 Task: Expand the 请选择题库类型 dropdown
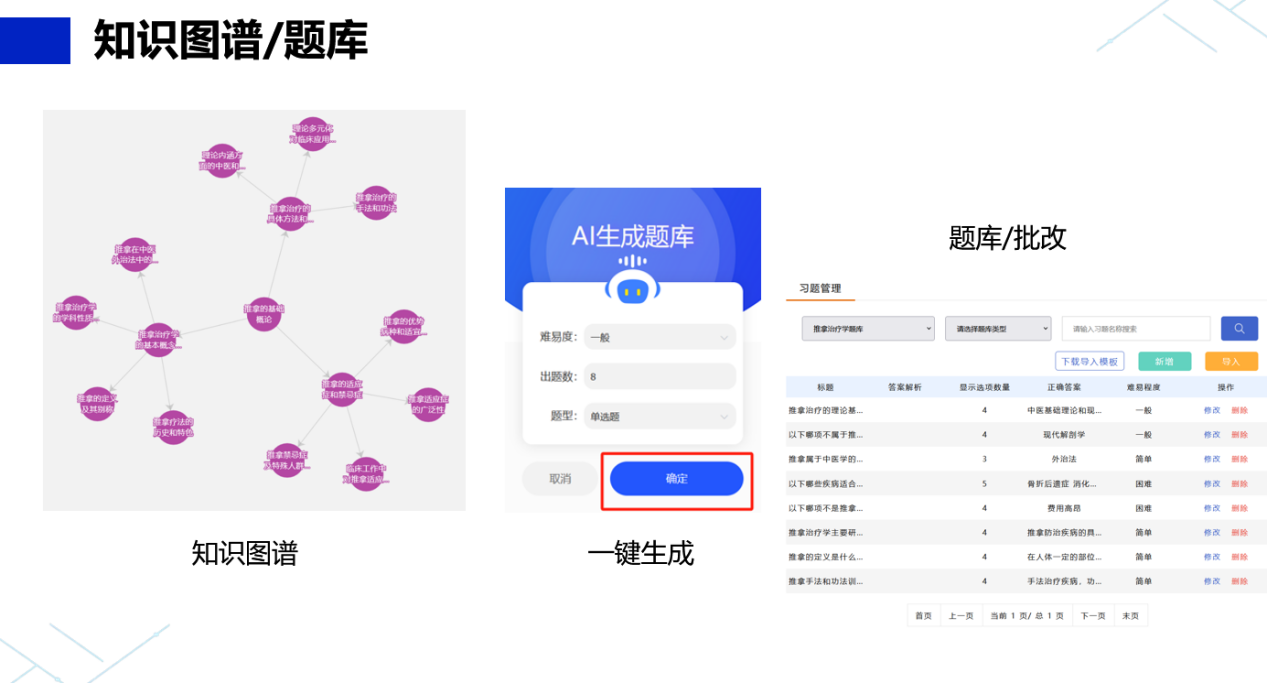997,328
